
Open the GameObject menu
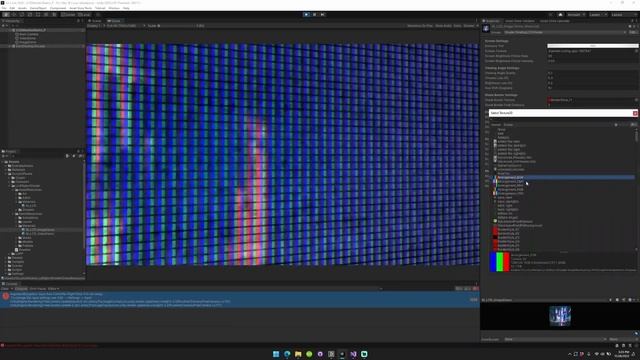point(38,8)
